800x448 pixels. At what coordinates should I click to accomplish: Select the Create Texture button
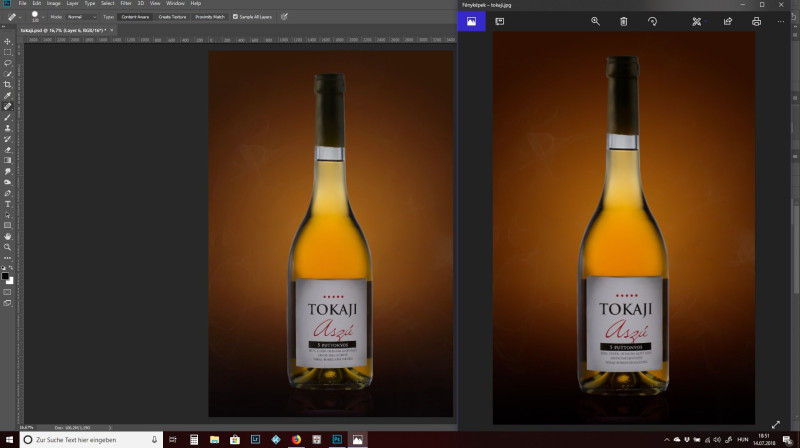coord(172,17)
